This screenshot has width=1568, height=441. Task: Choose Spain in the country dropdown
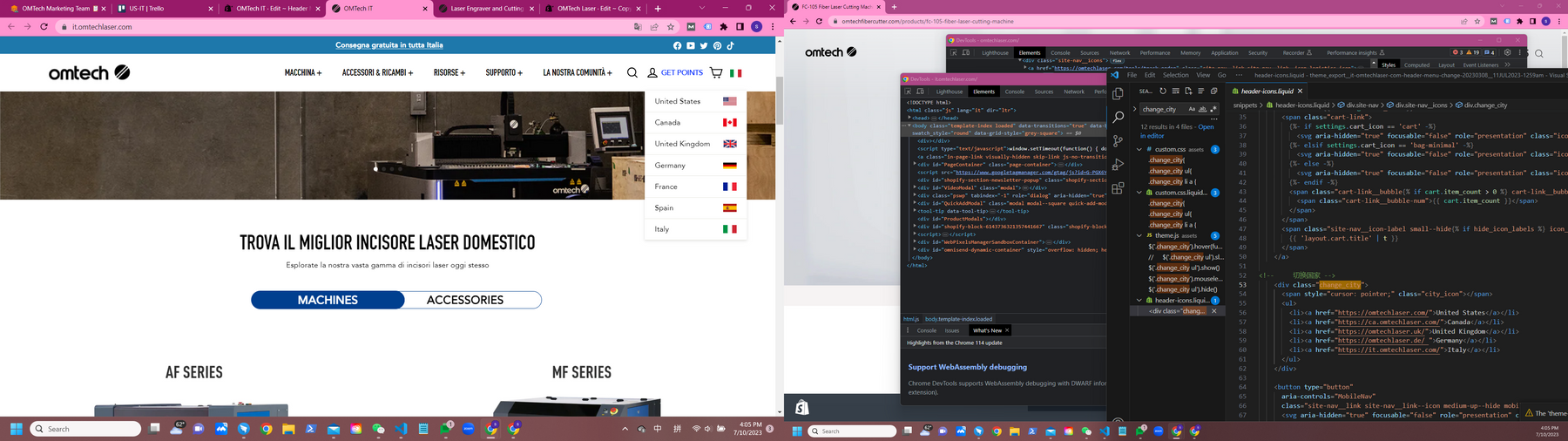click(x=696, y=207)
